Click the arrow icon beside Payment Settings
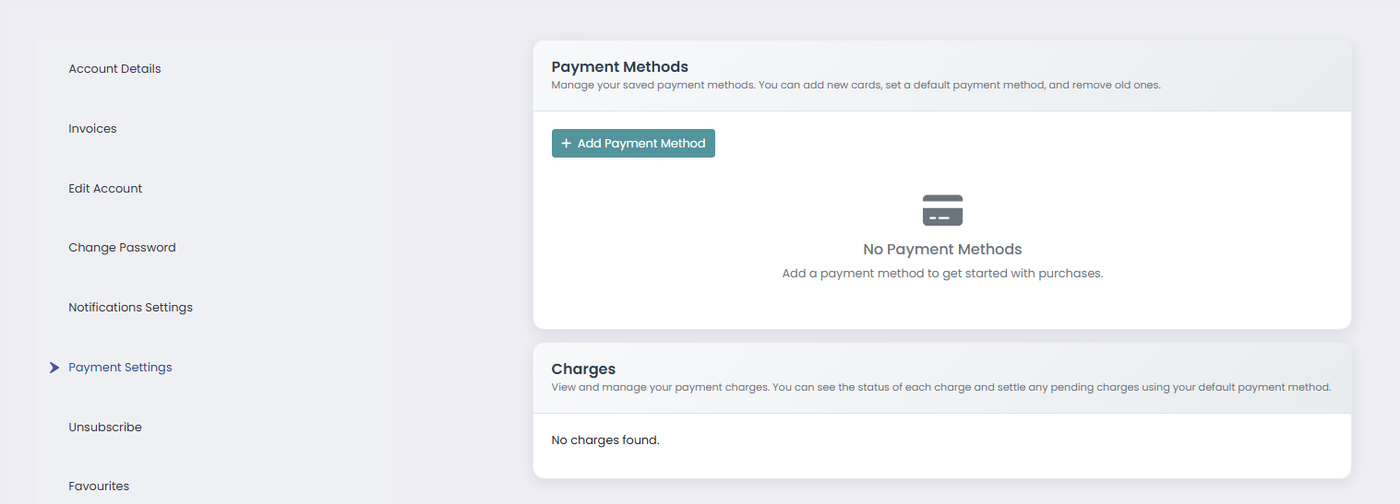This screenshot has height=504, width=1400. 55,368
